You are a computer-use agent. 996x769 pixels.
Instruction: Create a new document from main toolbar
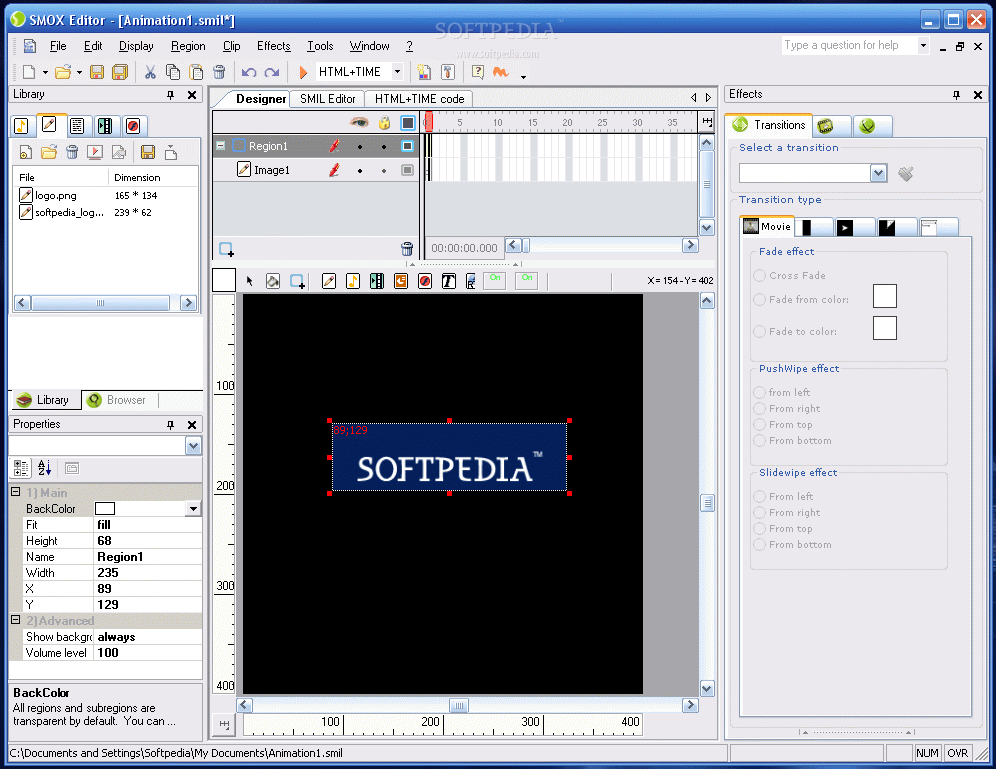(x=29, y=72)
